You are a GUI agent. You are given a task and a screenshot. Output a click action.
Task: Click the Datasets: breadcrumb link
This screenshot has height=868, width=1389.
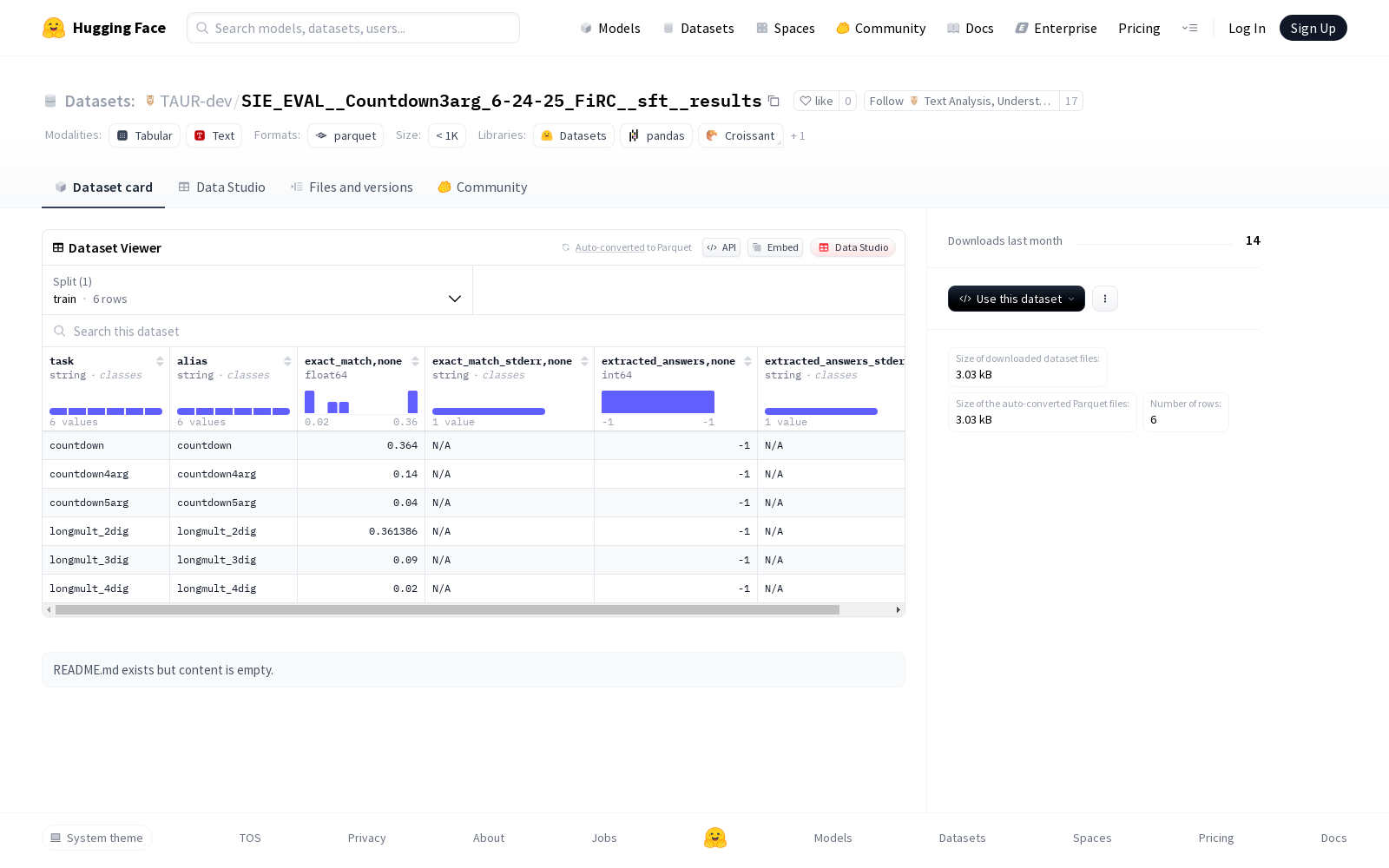(100, 102)
